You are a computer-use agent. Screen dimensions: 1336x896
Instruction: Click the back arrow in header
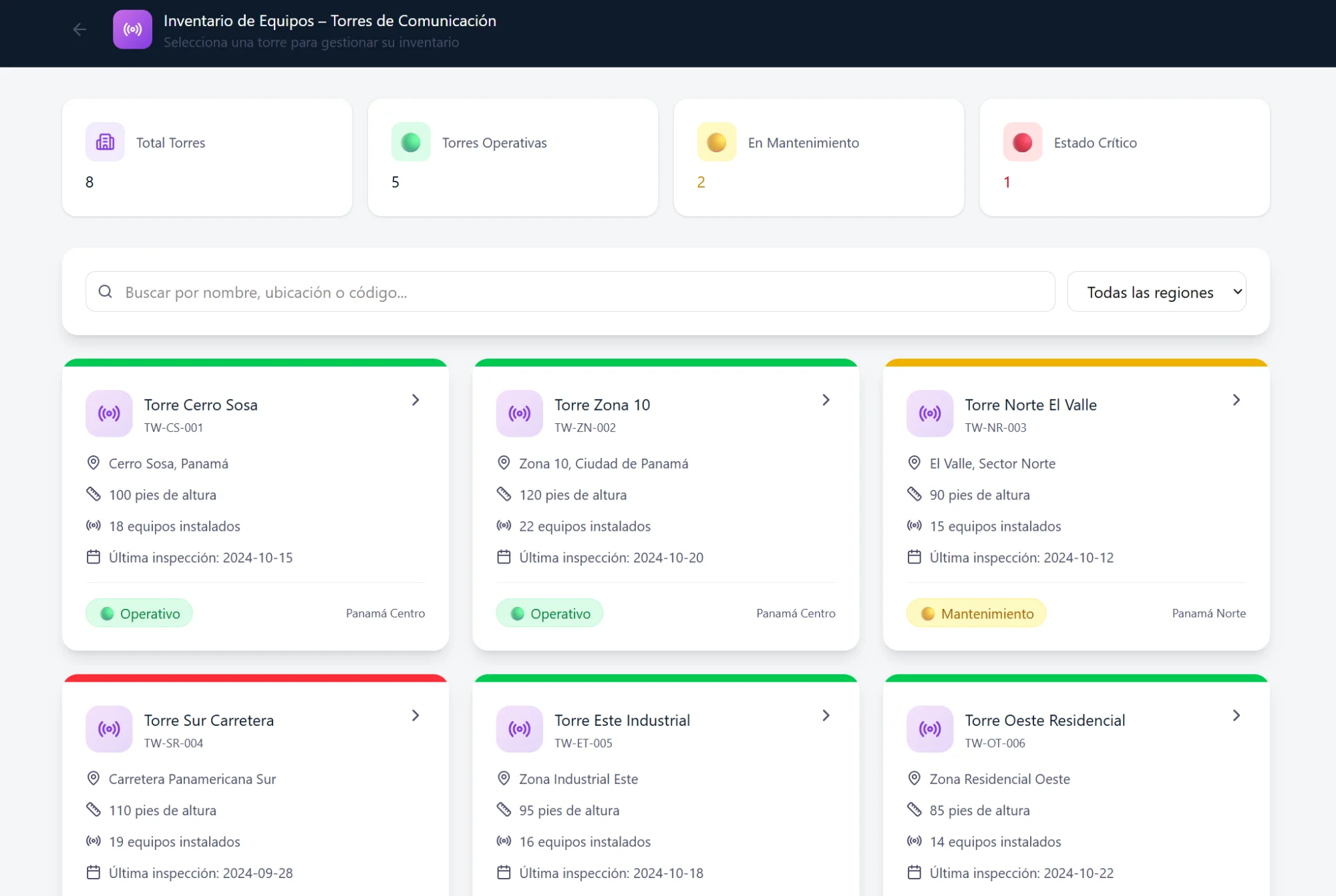(79, 29)
